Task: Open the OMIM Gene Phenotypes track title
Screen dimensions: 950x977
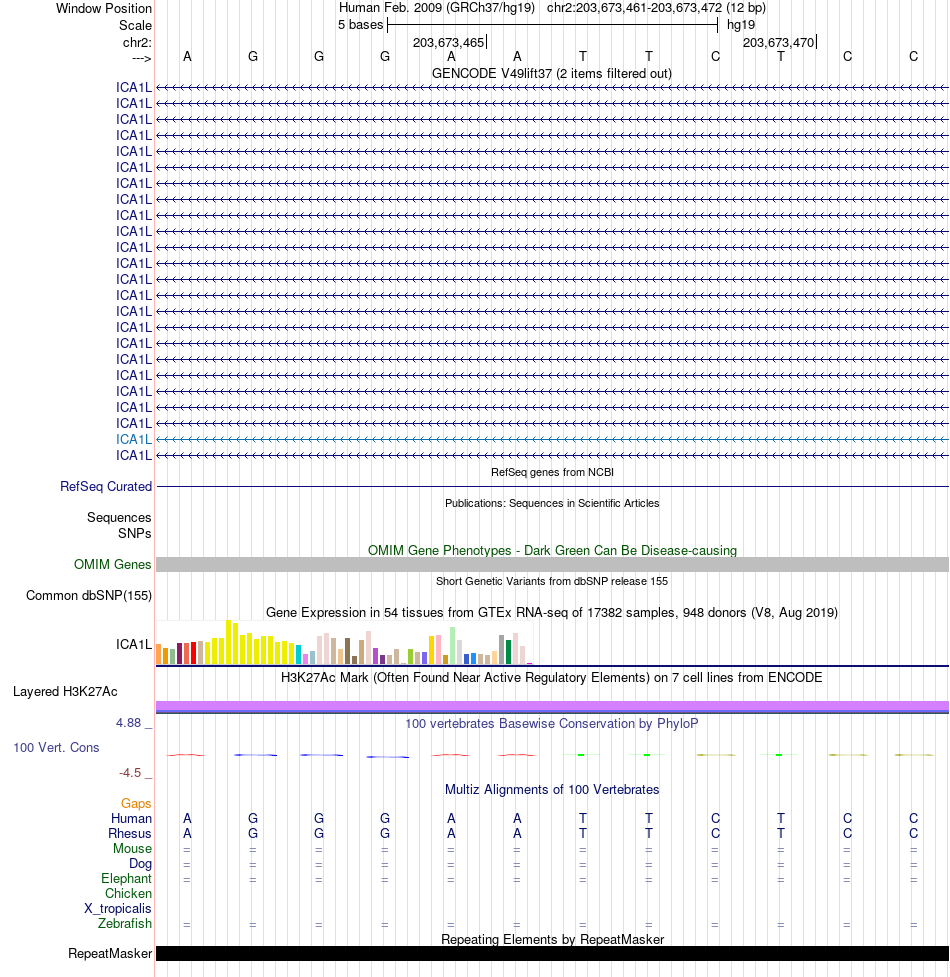Action: pyautogui.click(x=552, y=550)
